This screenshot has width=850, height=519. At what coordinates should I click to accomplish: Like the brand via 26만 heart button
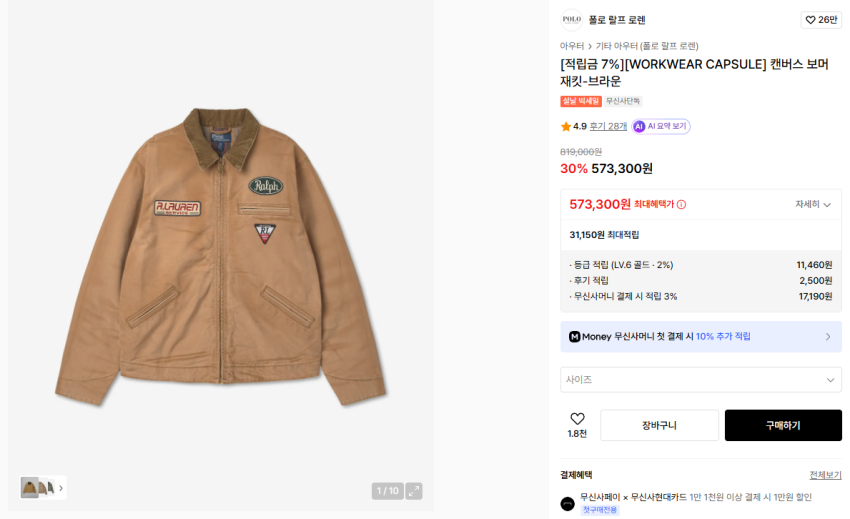pos(821,20)
